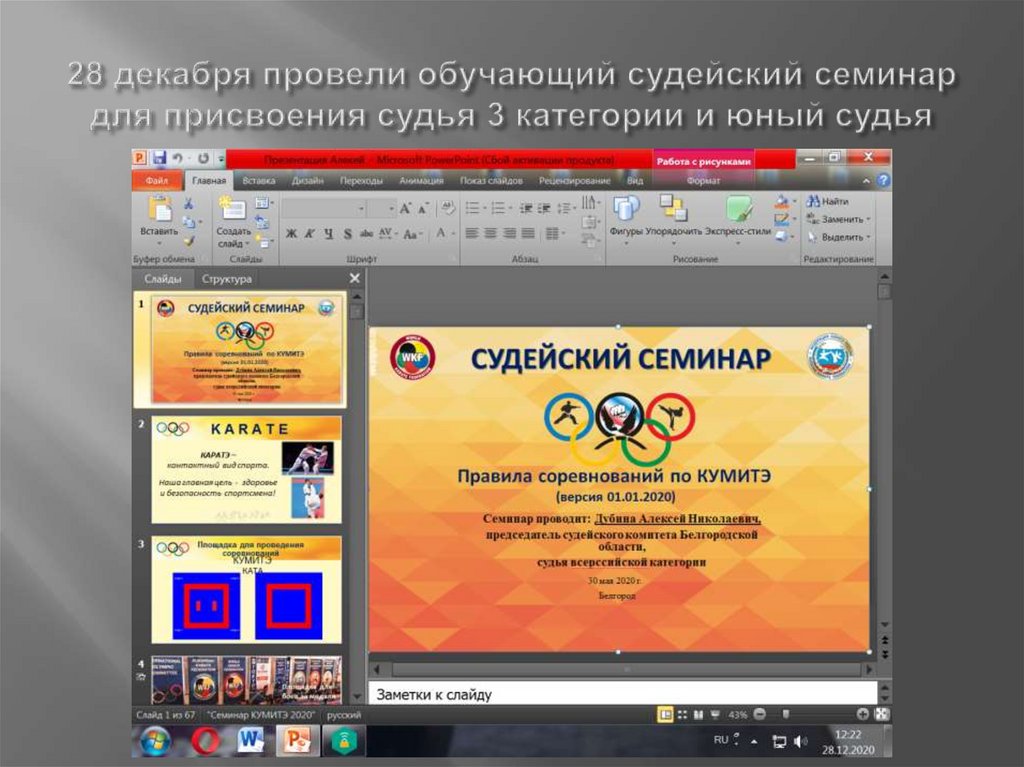1024x767 pixels.
Task: Expand the Replace (Заменить) dropdown
Action: click(867, 219)
